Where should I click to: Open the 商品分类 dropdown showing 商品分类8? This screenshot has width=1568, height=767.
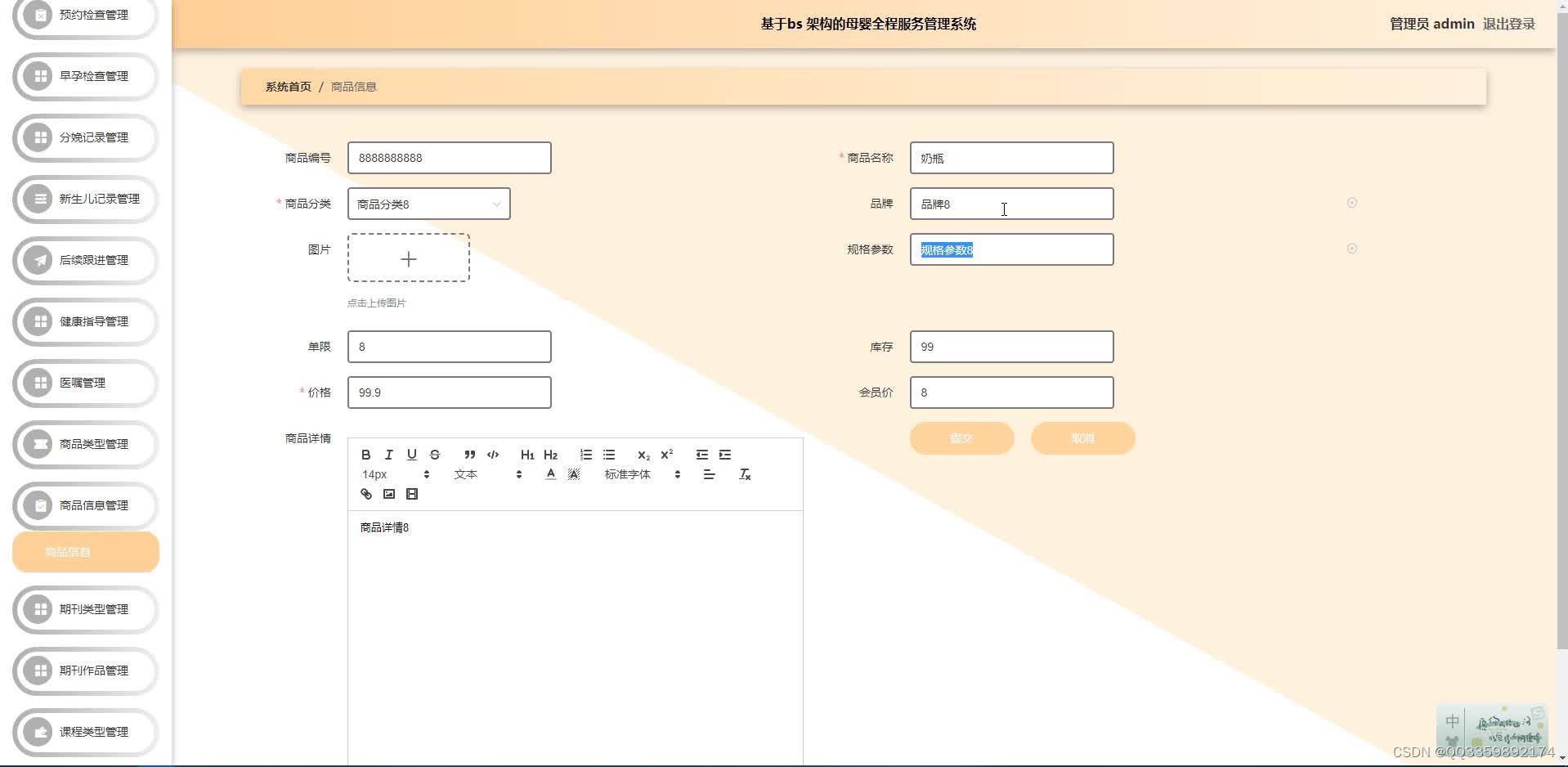429,204
